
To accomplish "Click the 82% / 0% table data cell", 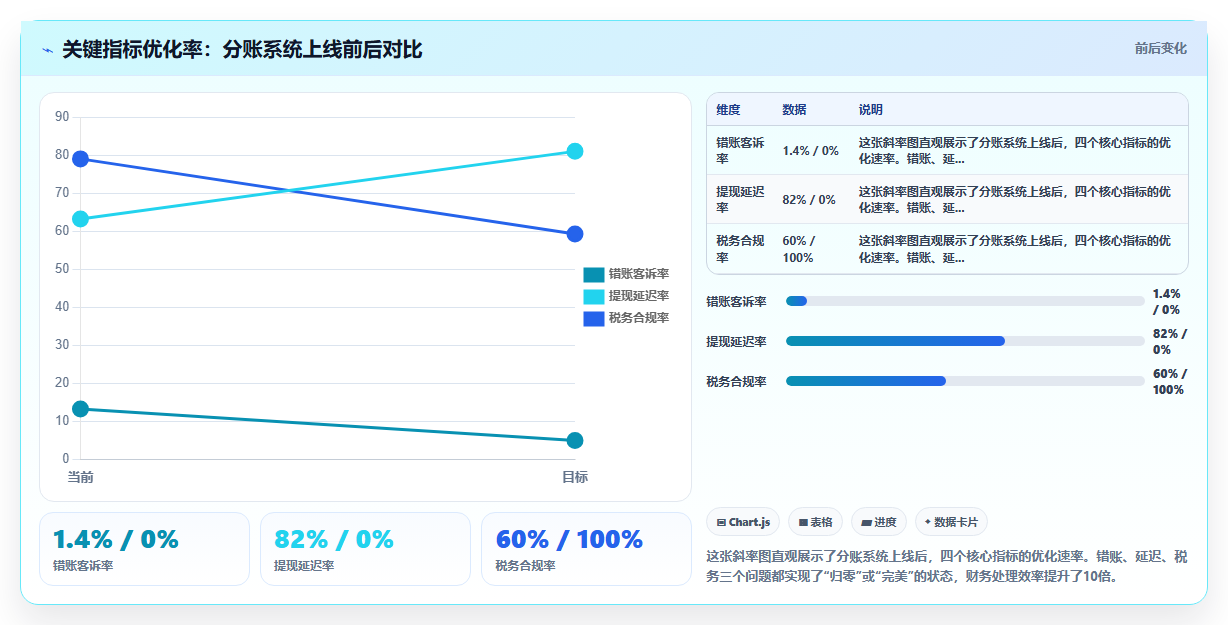I will tap(811, 200).
